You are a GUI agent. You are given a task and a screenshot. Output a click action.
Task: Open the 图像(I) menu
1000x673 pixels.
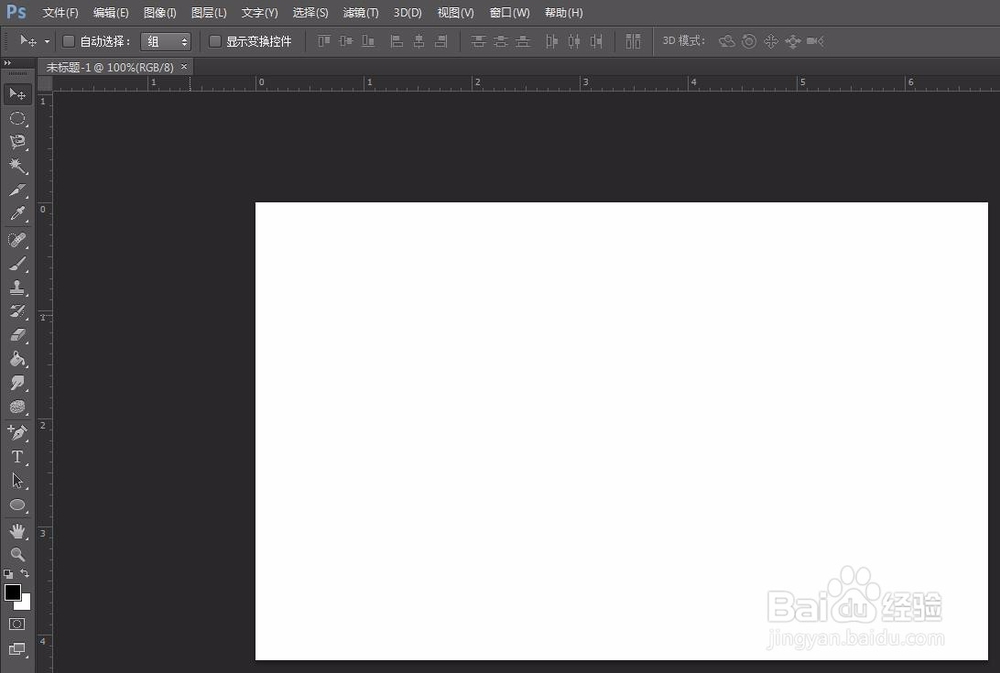pyautogui.click(x=159, y=13)
